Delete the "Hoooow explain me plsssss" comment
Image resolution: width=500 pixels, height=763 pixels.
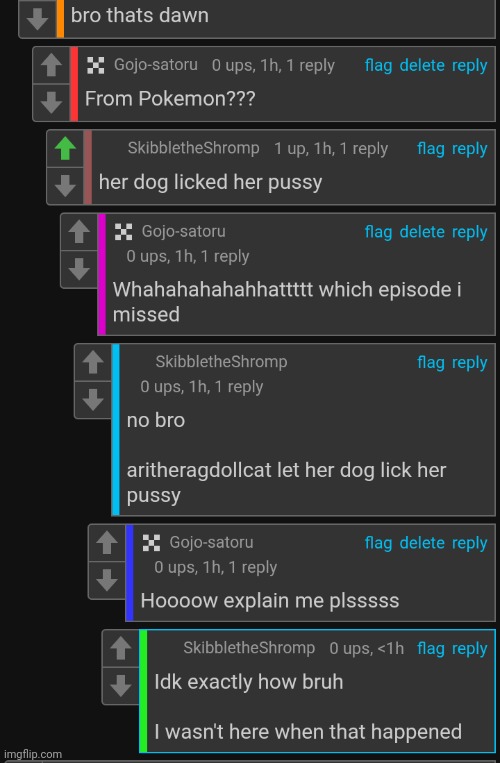(x=422, y=543)
